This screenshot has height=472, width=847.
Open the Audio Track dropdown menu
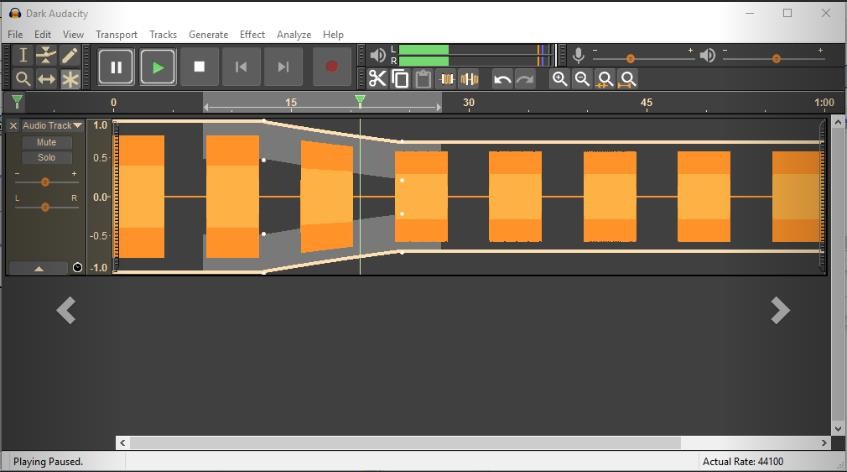pyautogui.click(x=52, y=126)
